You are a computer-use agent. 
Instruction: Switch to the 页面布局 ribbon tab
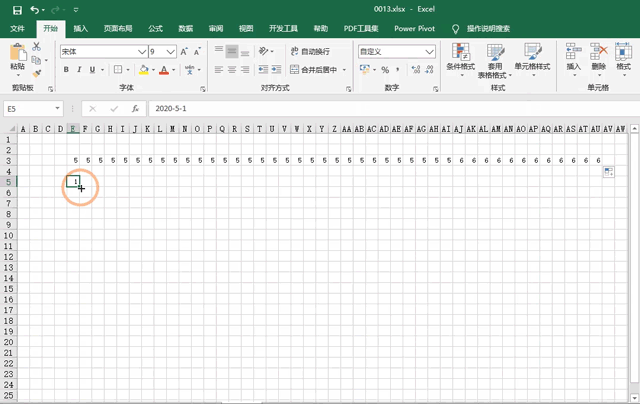118,29
